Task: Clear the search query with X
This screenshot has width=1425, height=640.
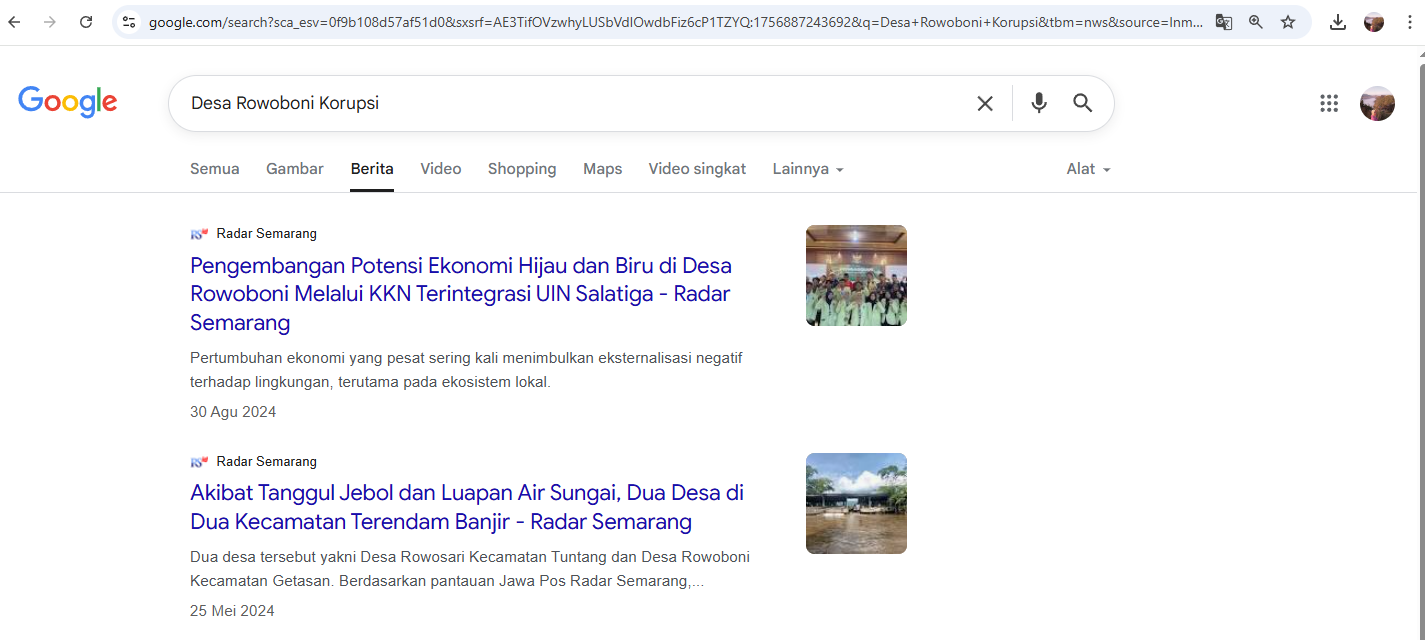Action: 985,103
